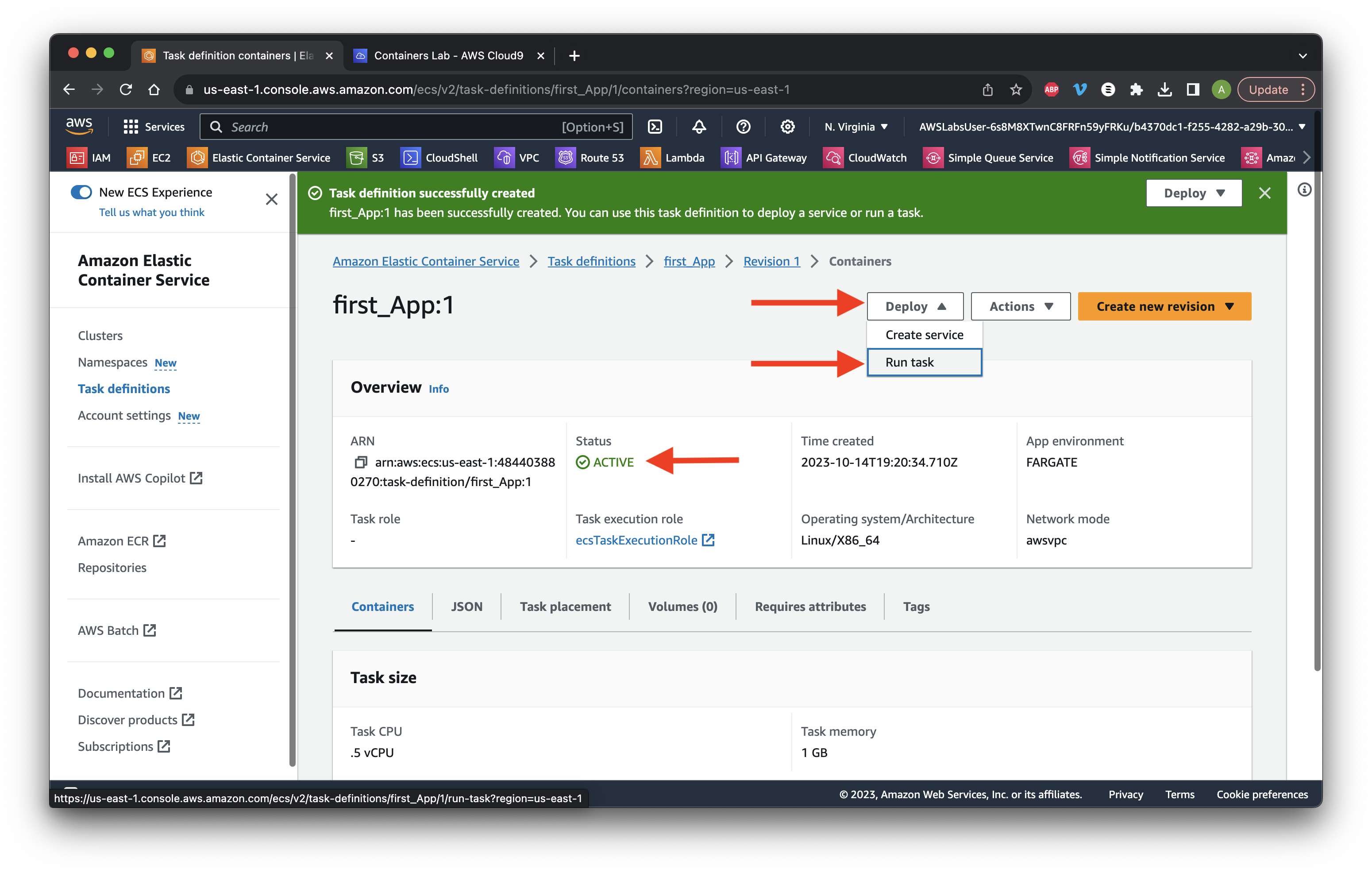The image size is (1372, 873).
Task: Reload the browser page
Action: tap(126, 89)
